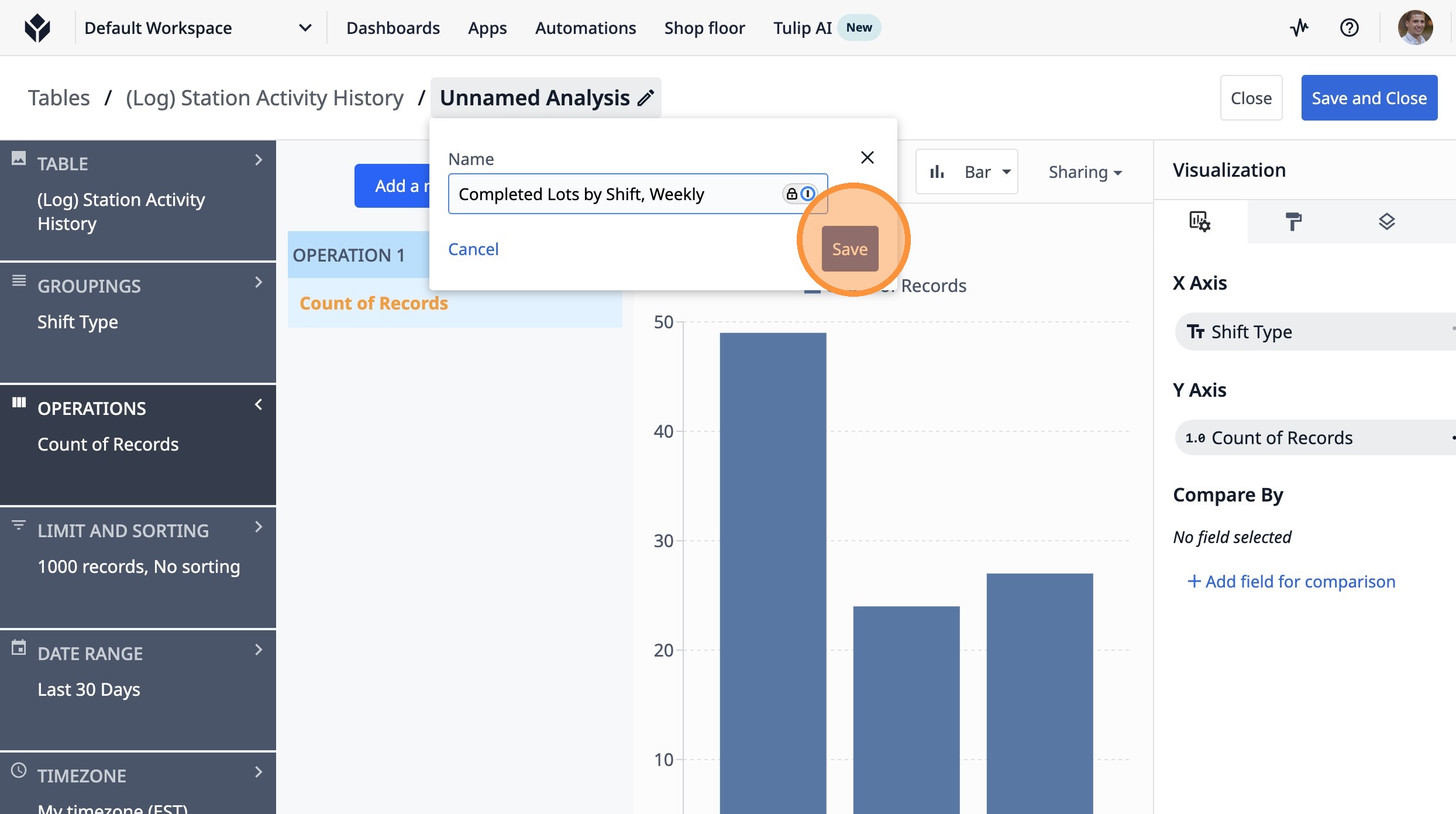Expand the GROUPINGS section
The height and width of the screenshot is (814, 1456).
[258, 283]
